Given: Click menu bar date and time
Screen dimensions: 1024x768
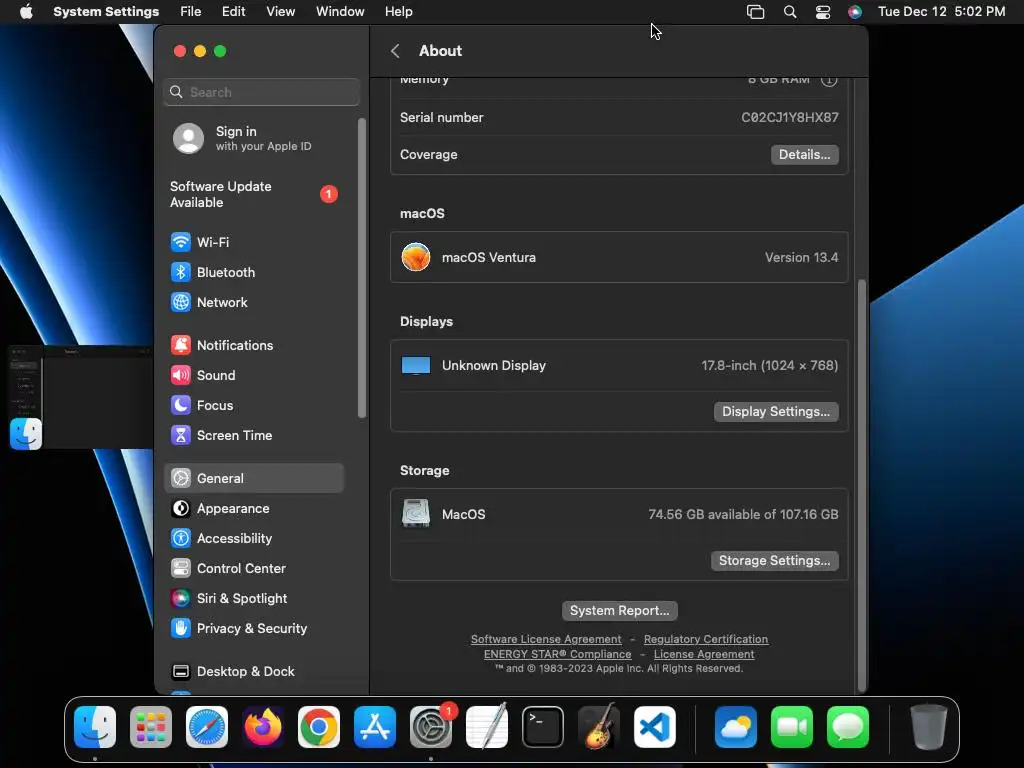Looking at the screenshot, I should (941, 12).
